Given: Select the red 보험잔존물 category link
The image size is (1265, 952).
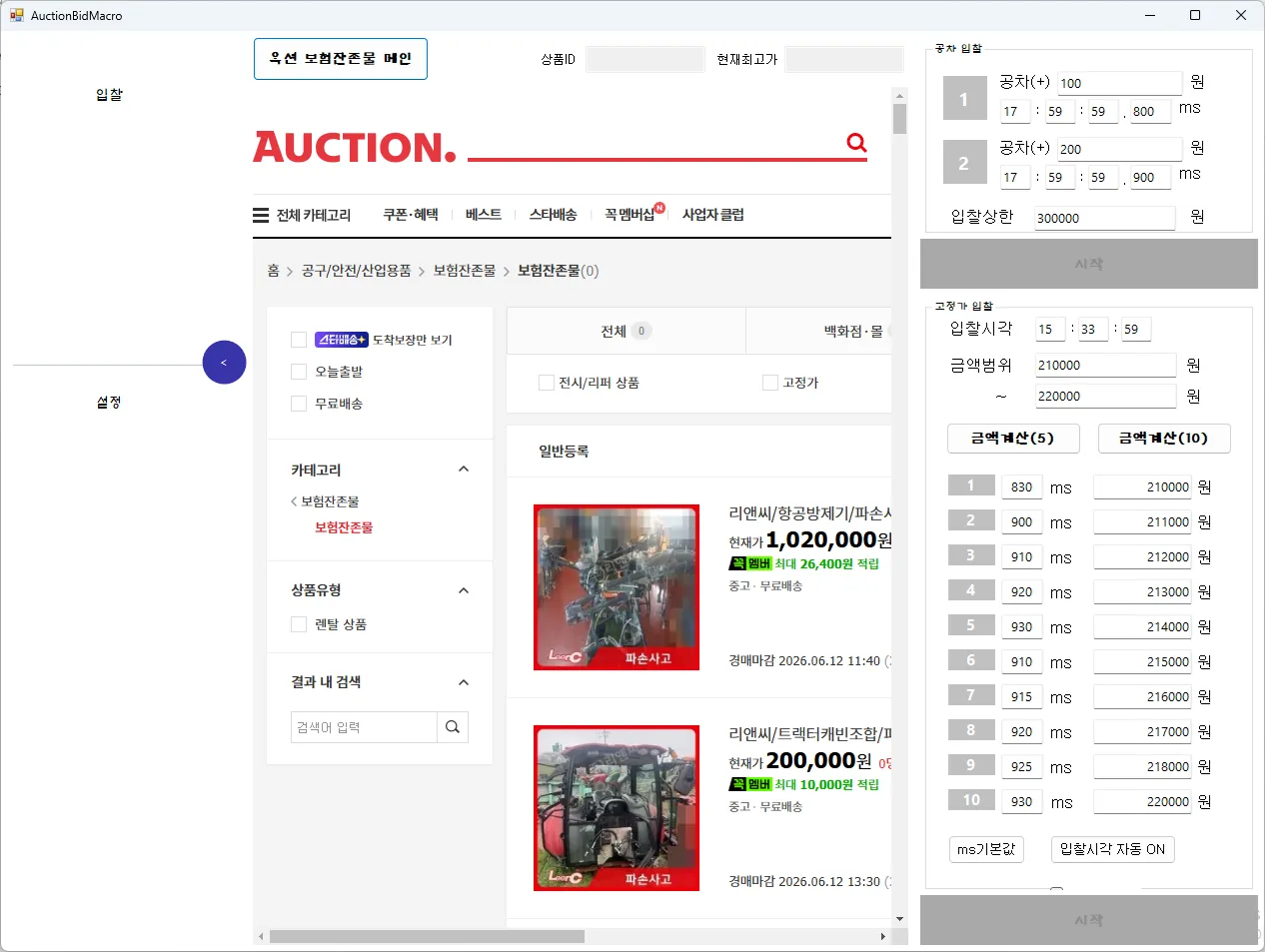Looking at the screenshot, I should [344, 527].
